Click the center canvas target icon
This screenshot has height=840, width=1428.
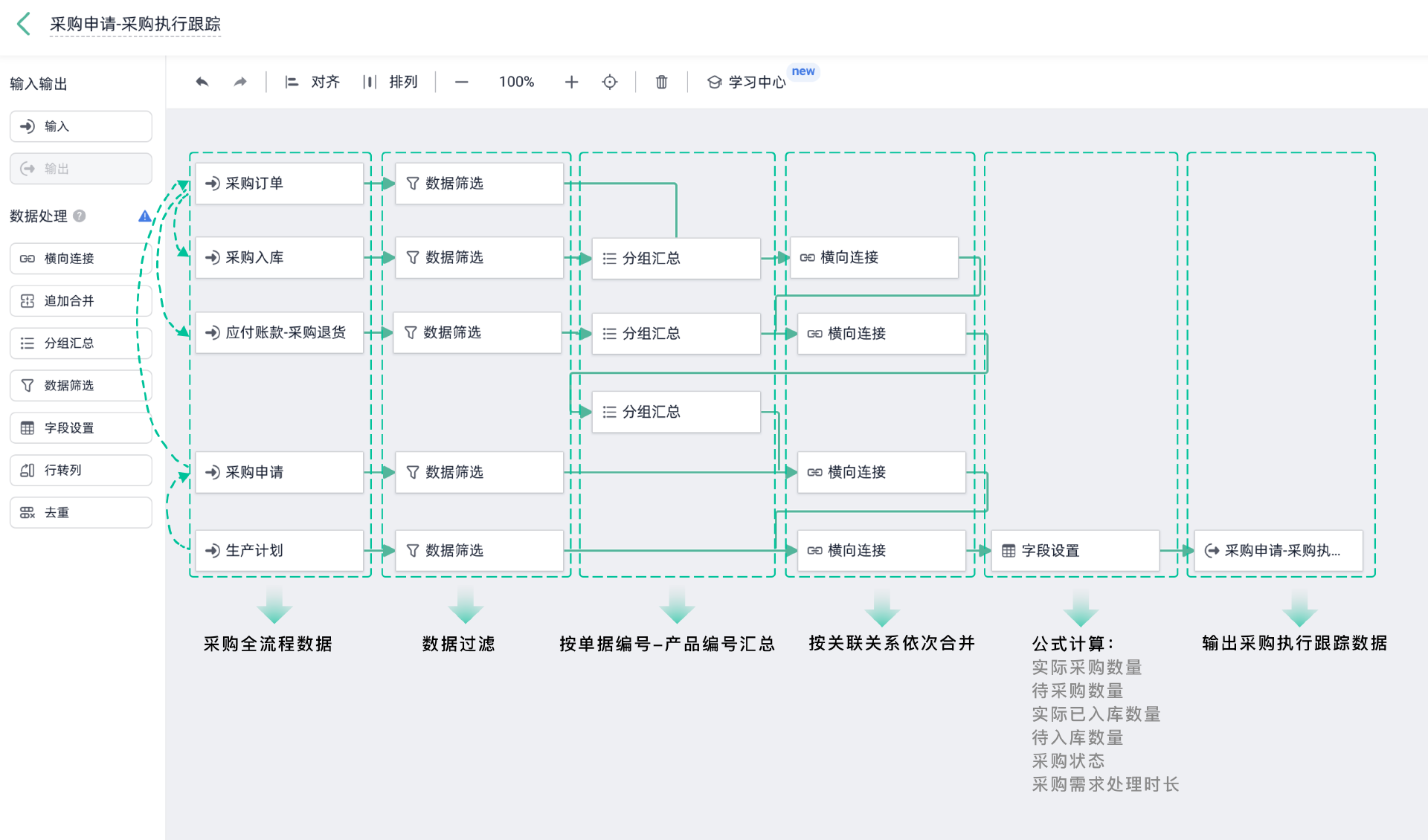click(610, 82)
